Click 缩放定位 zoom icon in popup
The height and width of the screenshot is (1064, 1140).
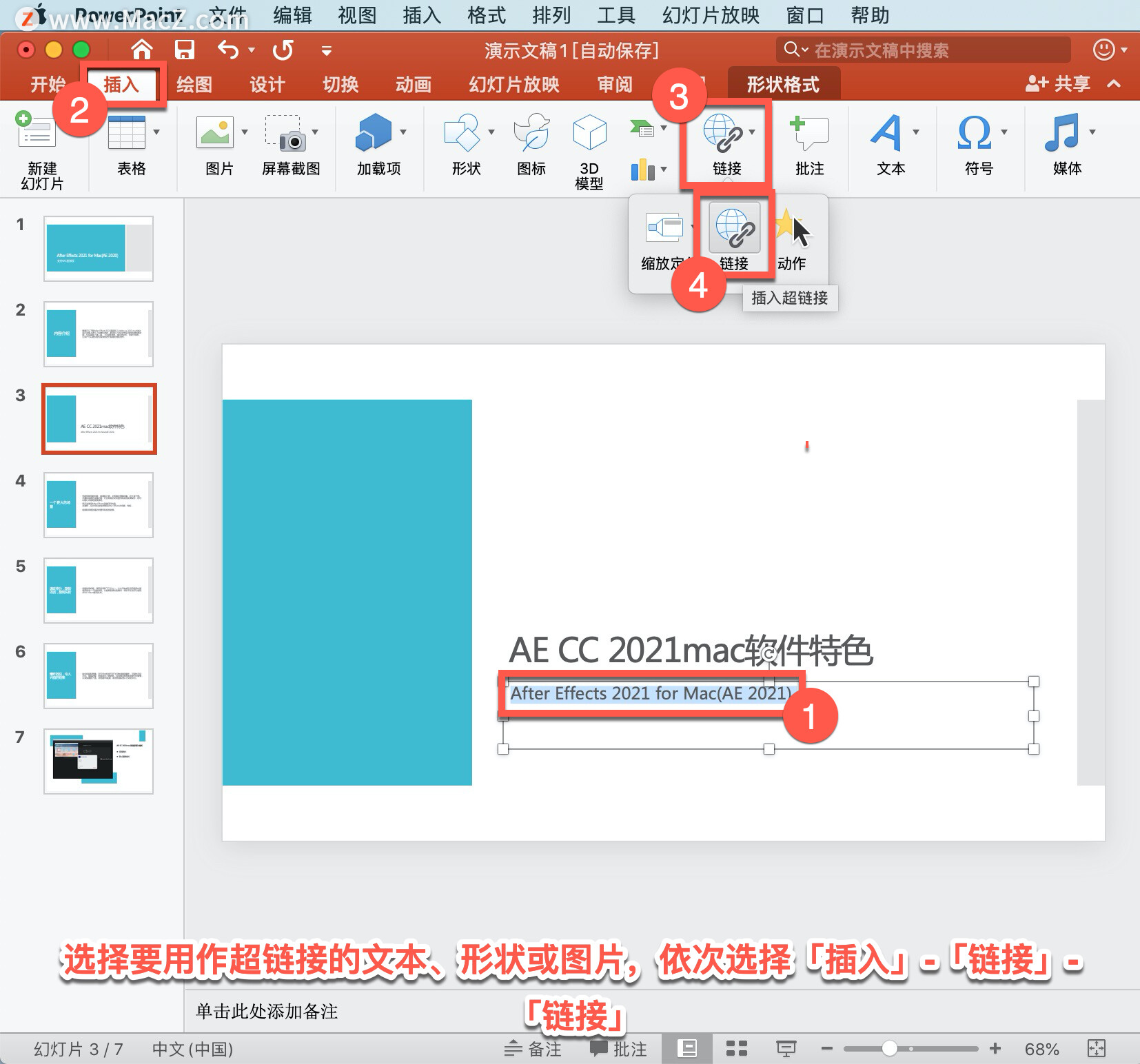point(664,227)
